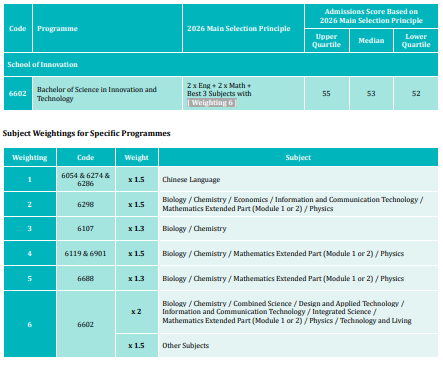Click the Median column header
This screenshot has width=443, height=365.
tap(371, 40)
